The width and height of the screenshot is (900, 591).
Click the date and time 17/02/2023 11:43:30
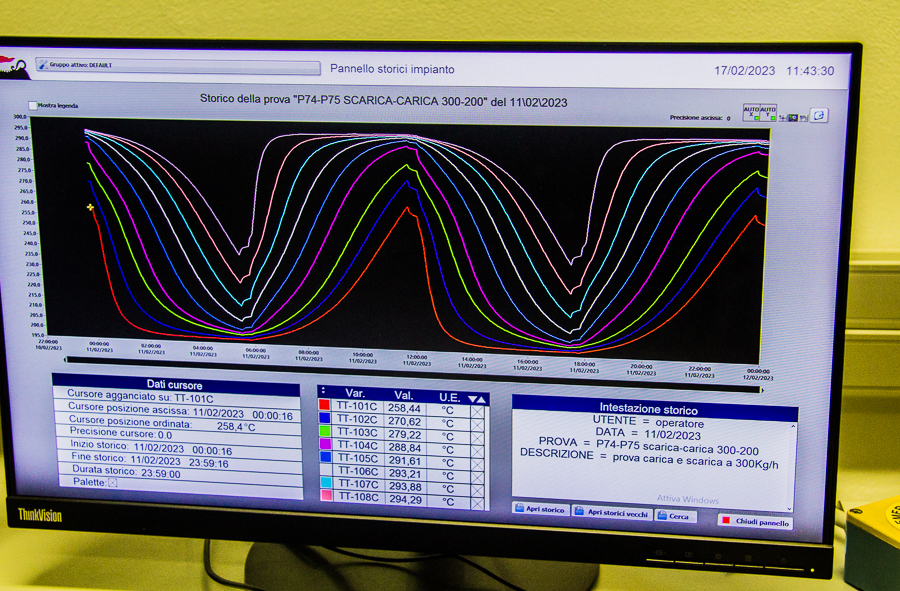point(774,71)
